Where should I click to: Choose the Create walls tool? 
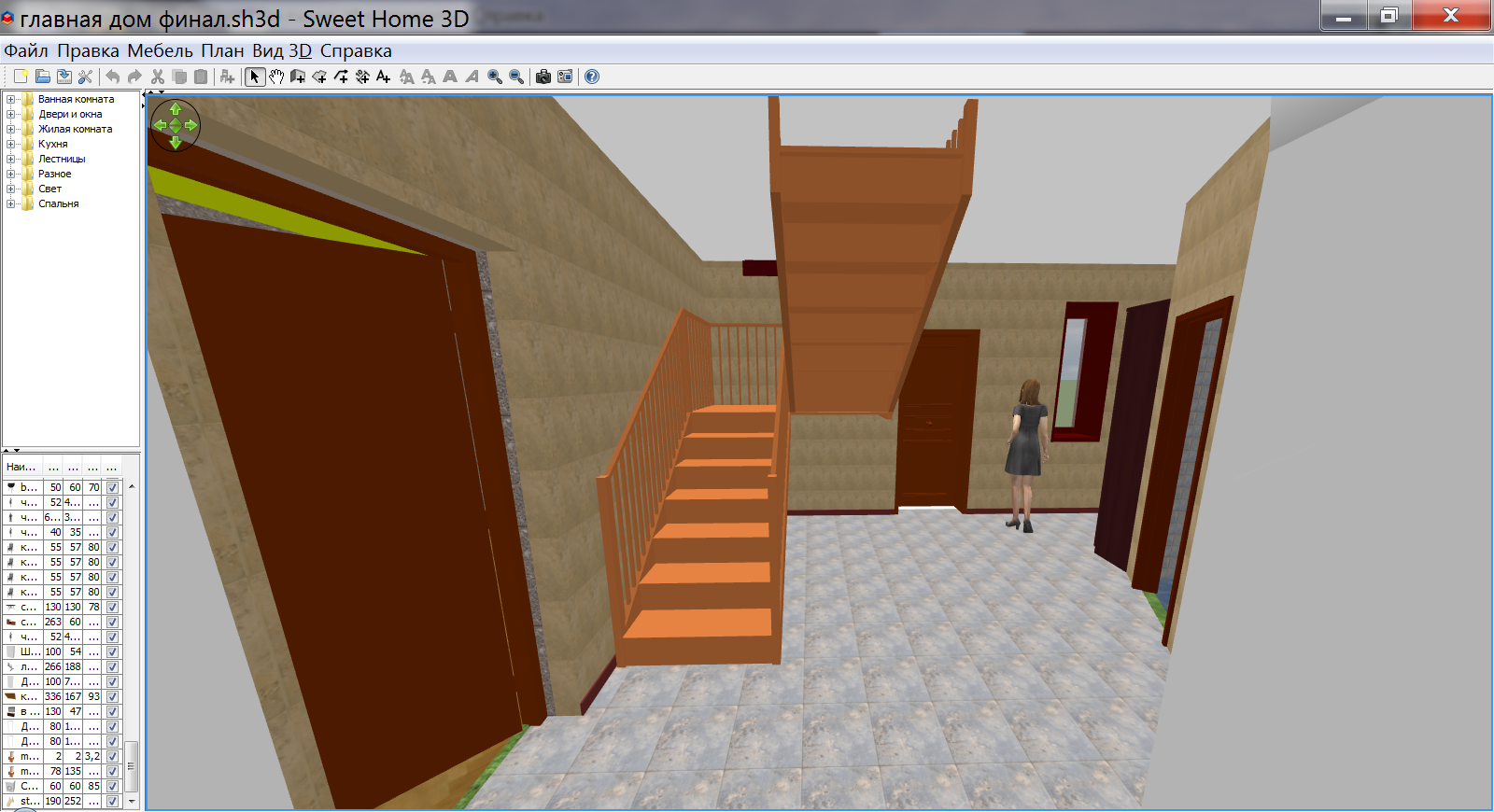(x=298, y=77)
